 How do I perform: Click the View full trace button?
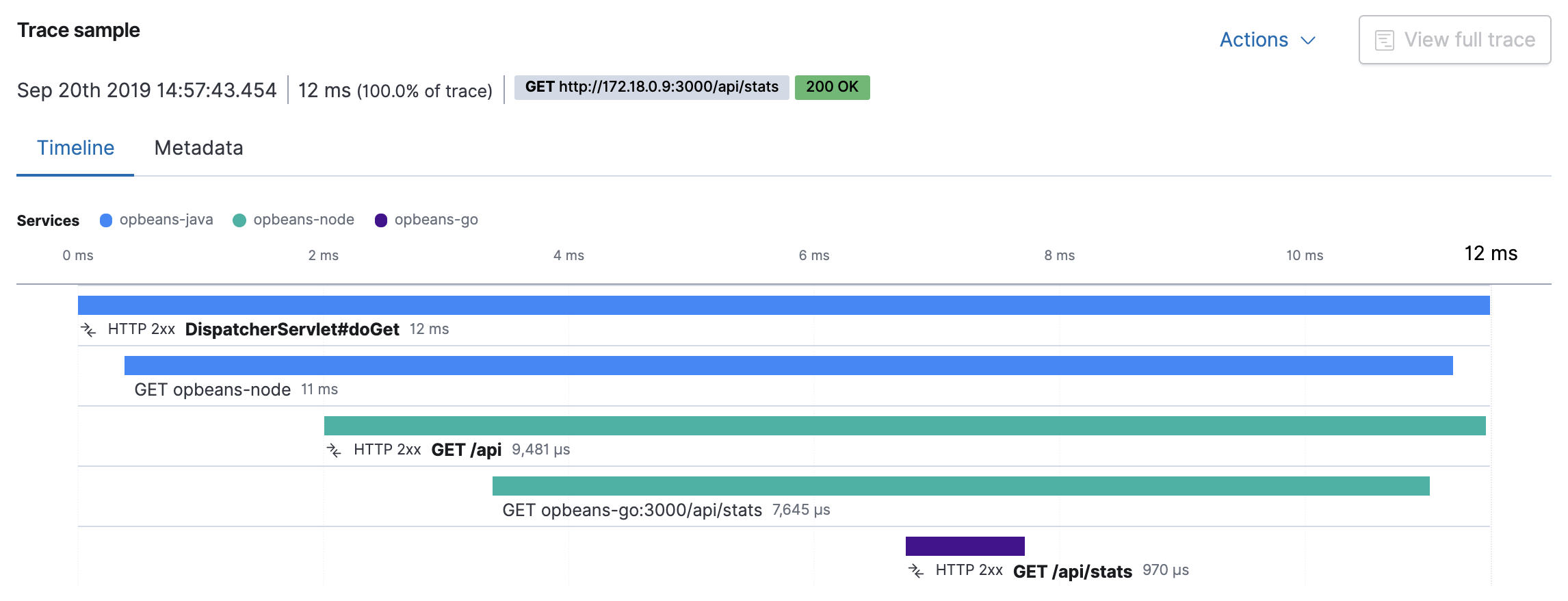point(1454,39)
